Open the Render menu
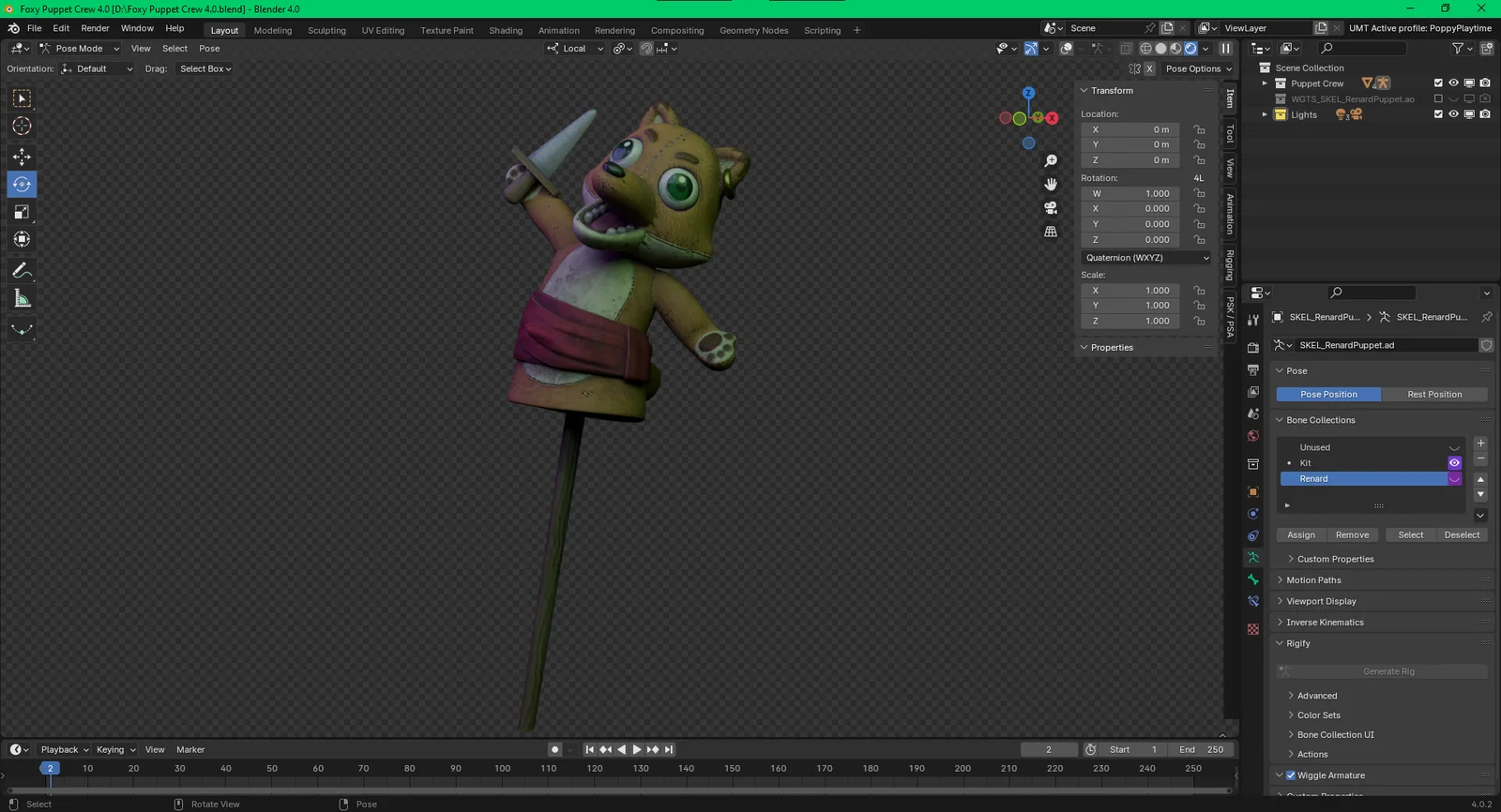The width and height of the screenshot is (1501, 812). 95,28
